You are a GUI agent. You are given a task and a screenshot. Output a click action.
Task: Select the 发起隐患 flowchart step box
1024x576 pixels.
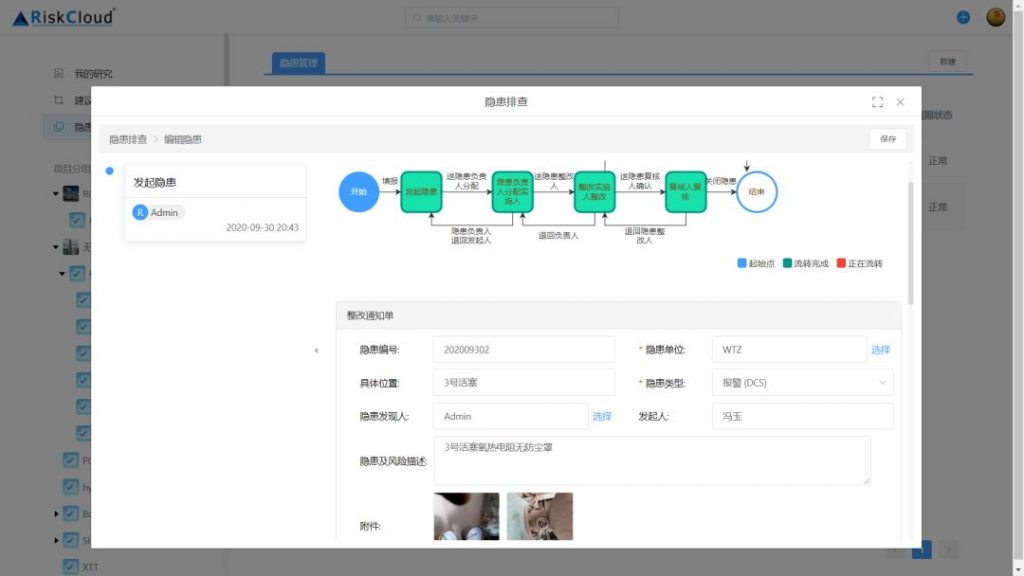tap(421, 191)
